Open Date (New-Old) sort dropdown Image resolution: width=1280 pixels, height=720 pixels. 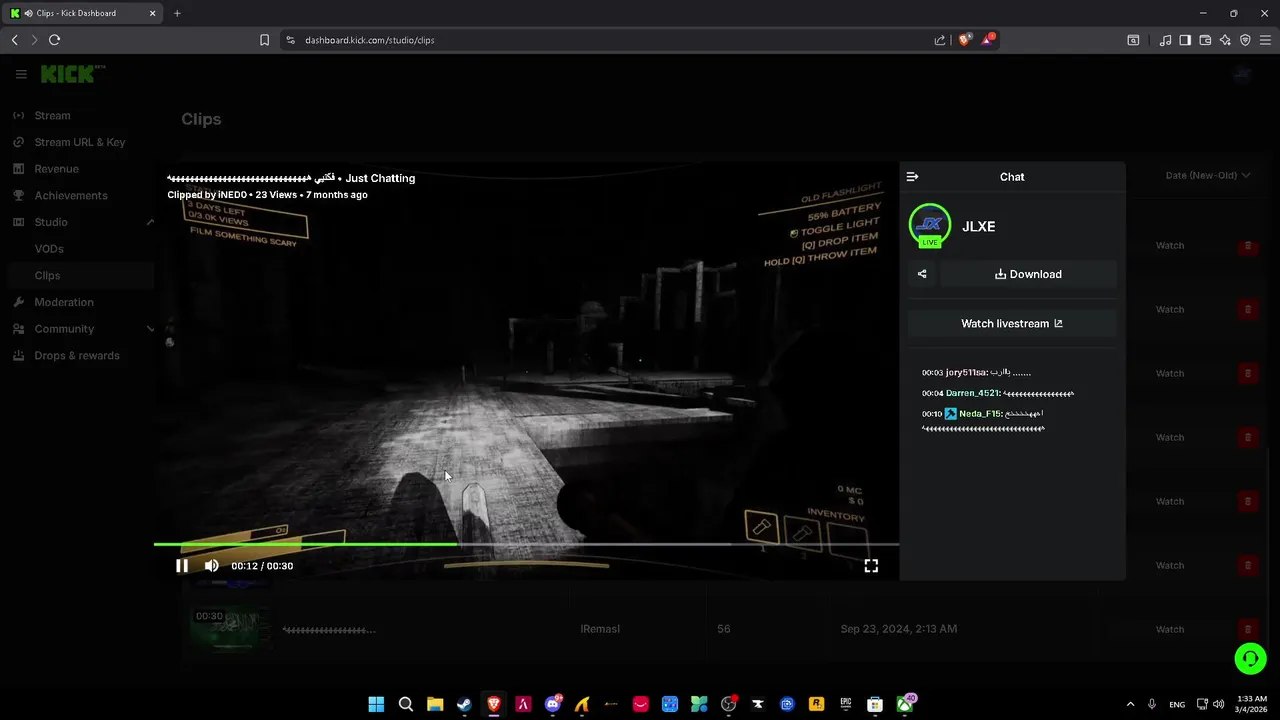pos(1208,176)
